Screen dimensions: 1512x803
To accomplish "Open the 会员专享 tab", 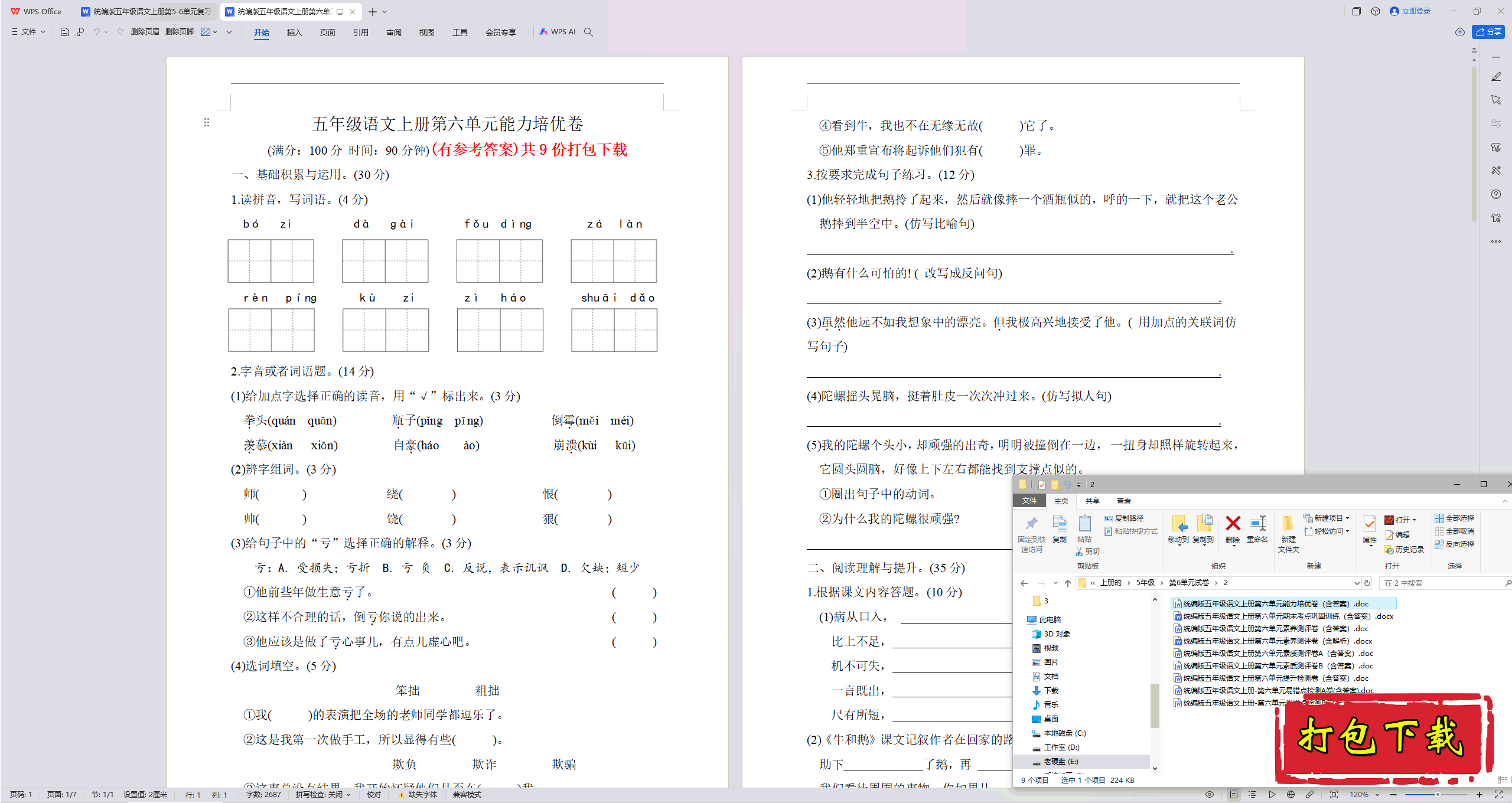I will pyautogui.click(x=500, y=32).
